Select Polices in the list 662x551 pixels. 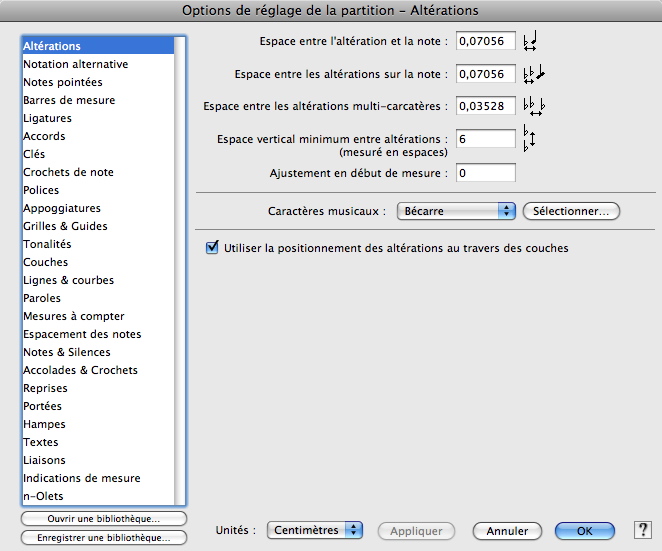point(98,190)
